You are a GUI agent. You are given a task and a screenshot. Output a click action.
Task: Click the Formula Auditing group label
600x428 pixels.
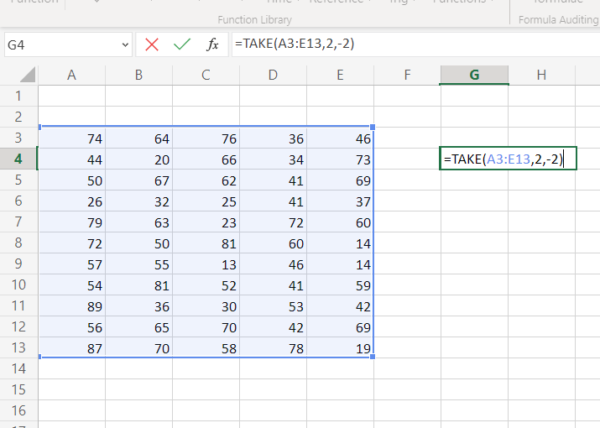click(559, 20)
